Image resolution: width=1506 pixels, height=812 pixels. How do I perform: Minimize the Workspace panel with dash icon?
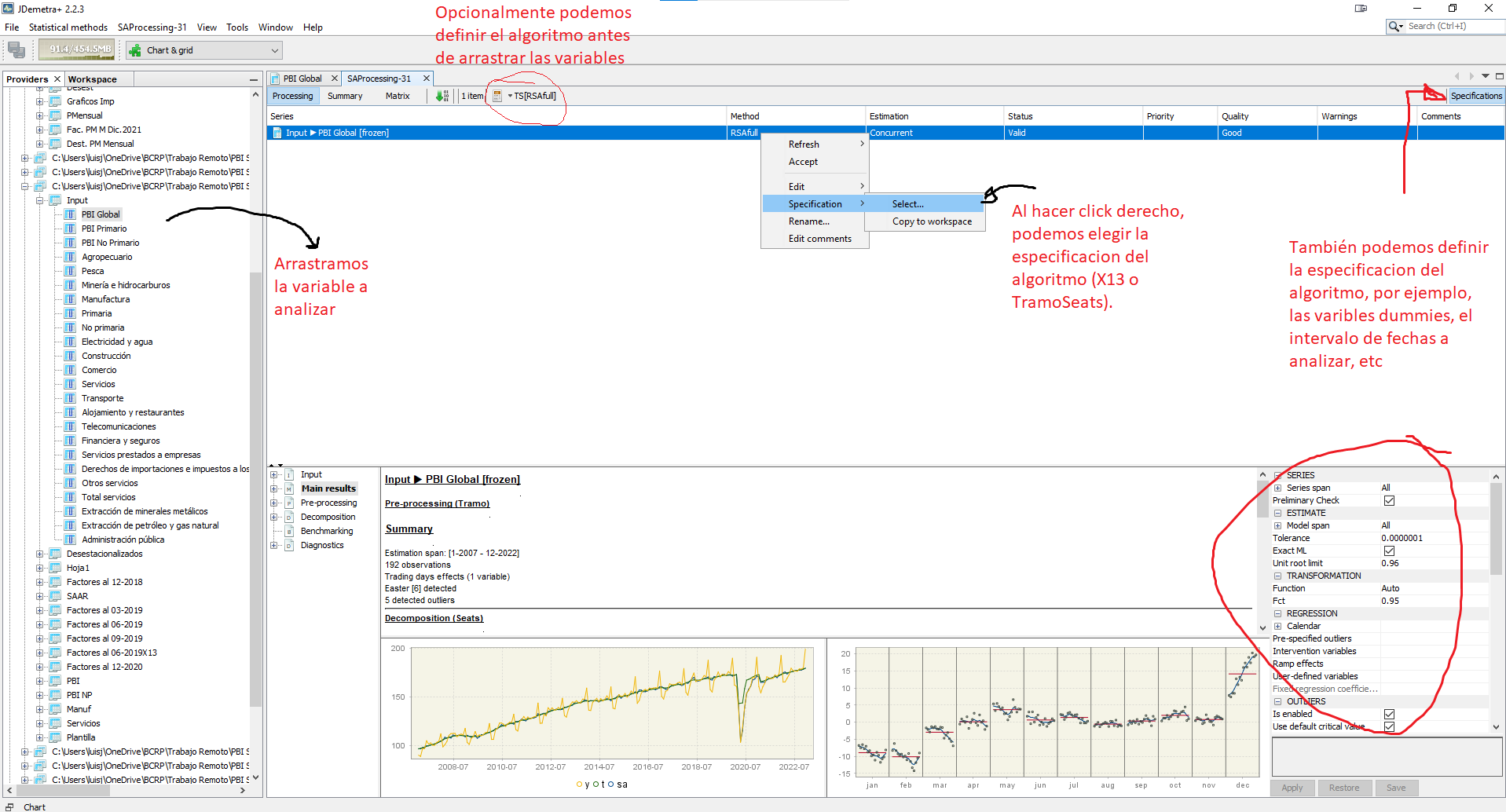(253, 79)
